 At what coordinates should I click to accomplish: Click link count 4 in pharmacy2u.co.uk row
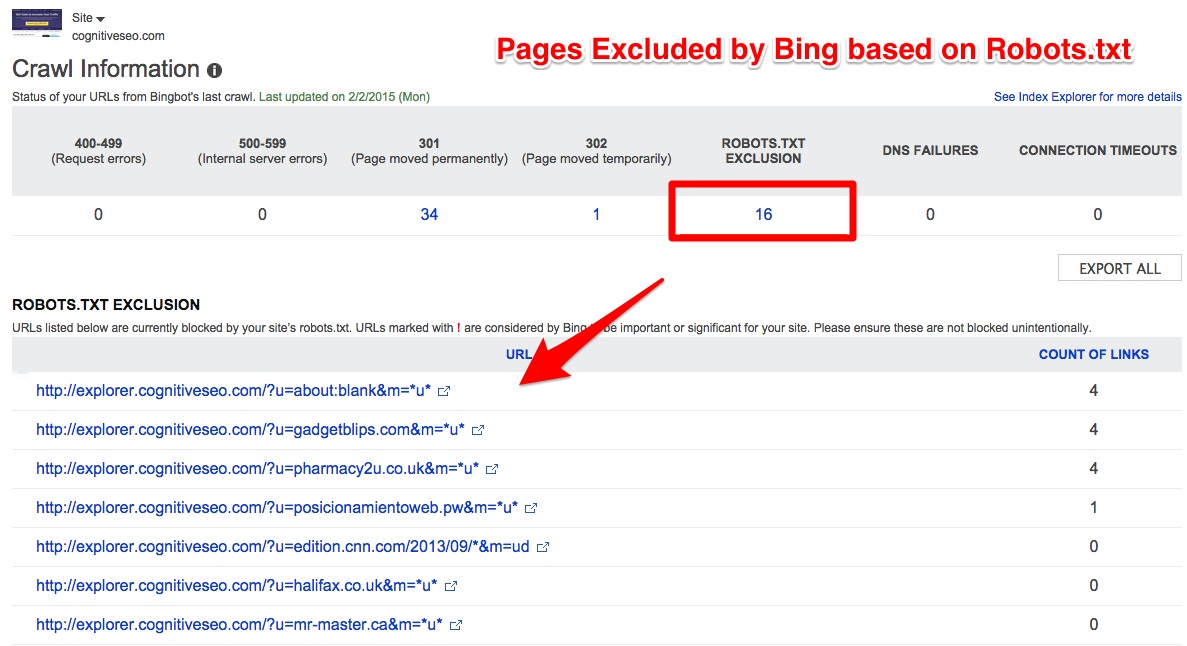point(1093,469)
